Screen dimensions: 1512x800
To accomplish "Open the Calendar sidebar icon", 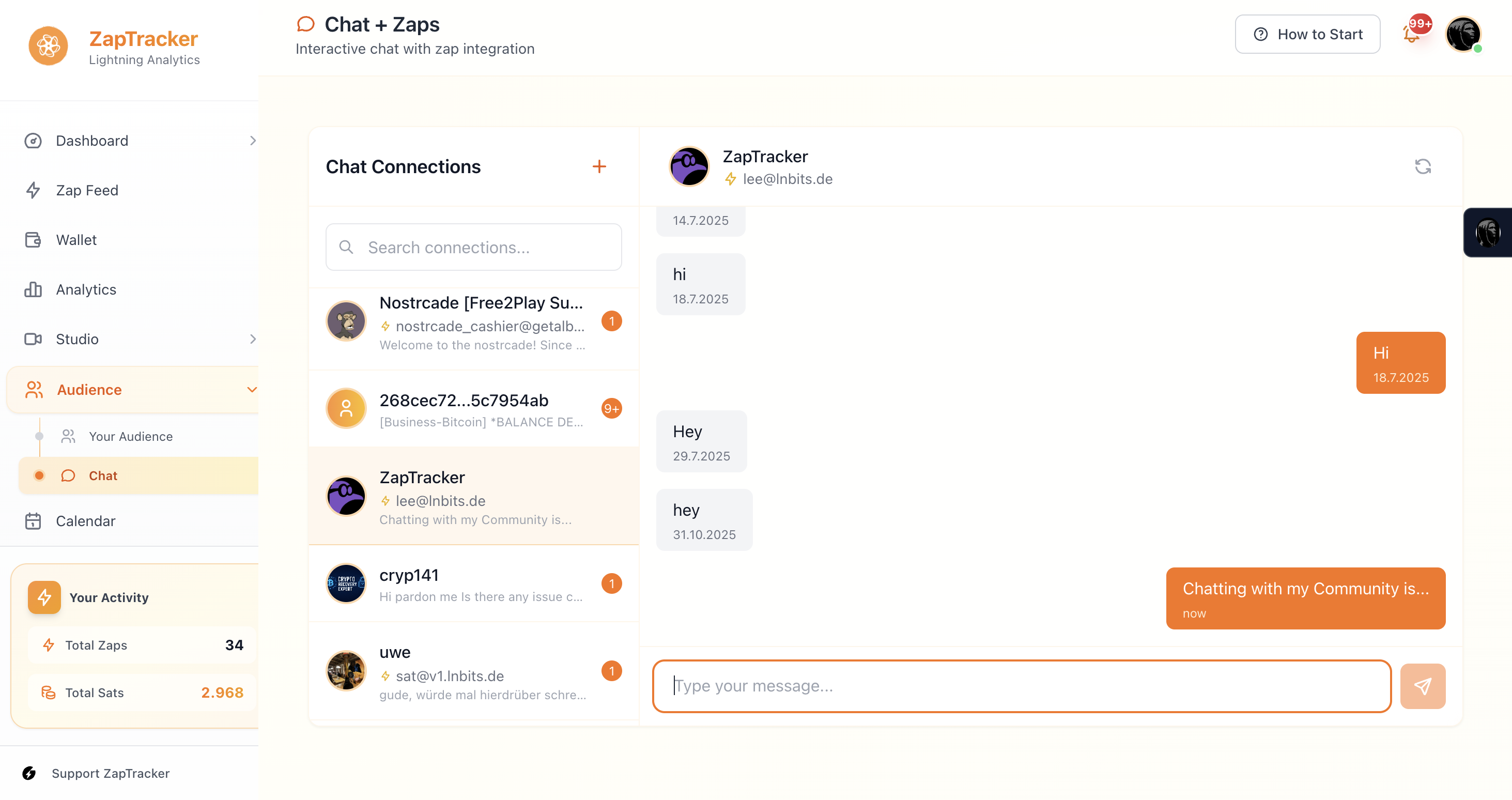I will click(34, 521).
